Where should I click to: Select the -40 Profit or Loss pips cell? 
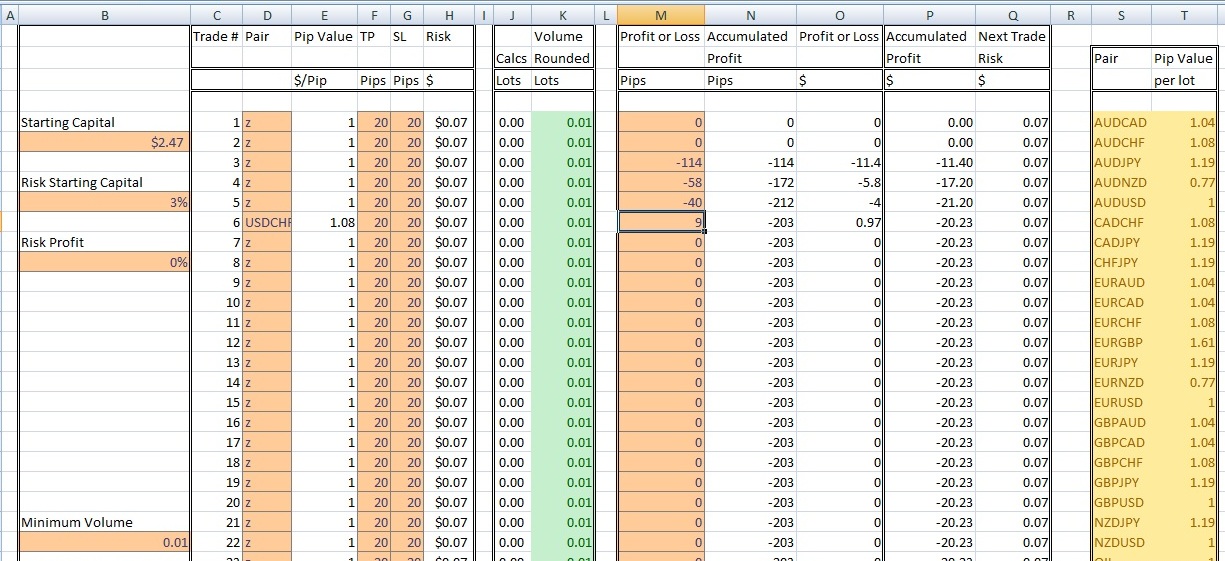pos(661,202)
